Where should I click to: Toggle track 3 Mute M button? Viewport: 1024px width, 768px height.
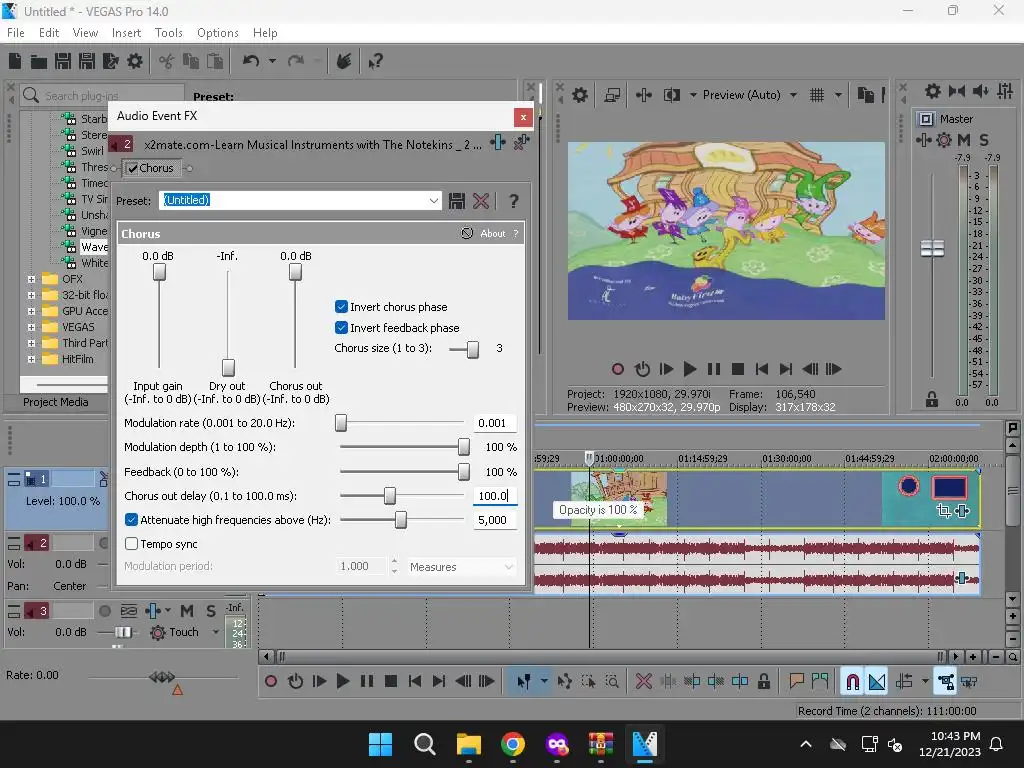187,611
